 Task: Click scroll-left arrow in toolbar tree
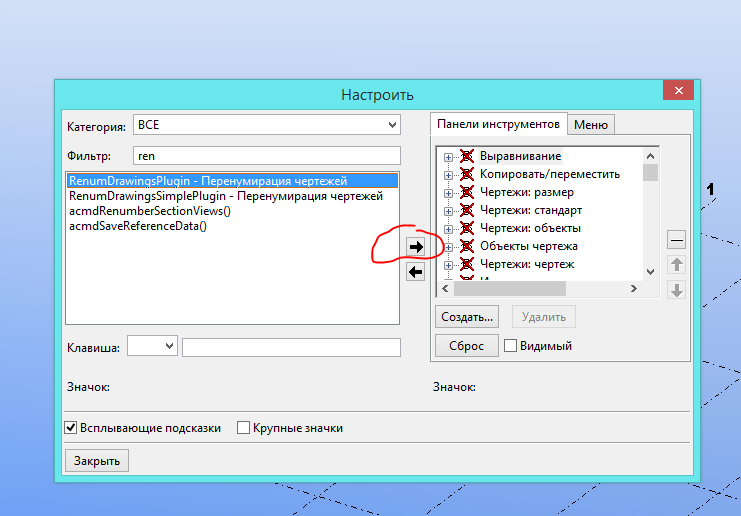click(445, 288)
